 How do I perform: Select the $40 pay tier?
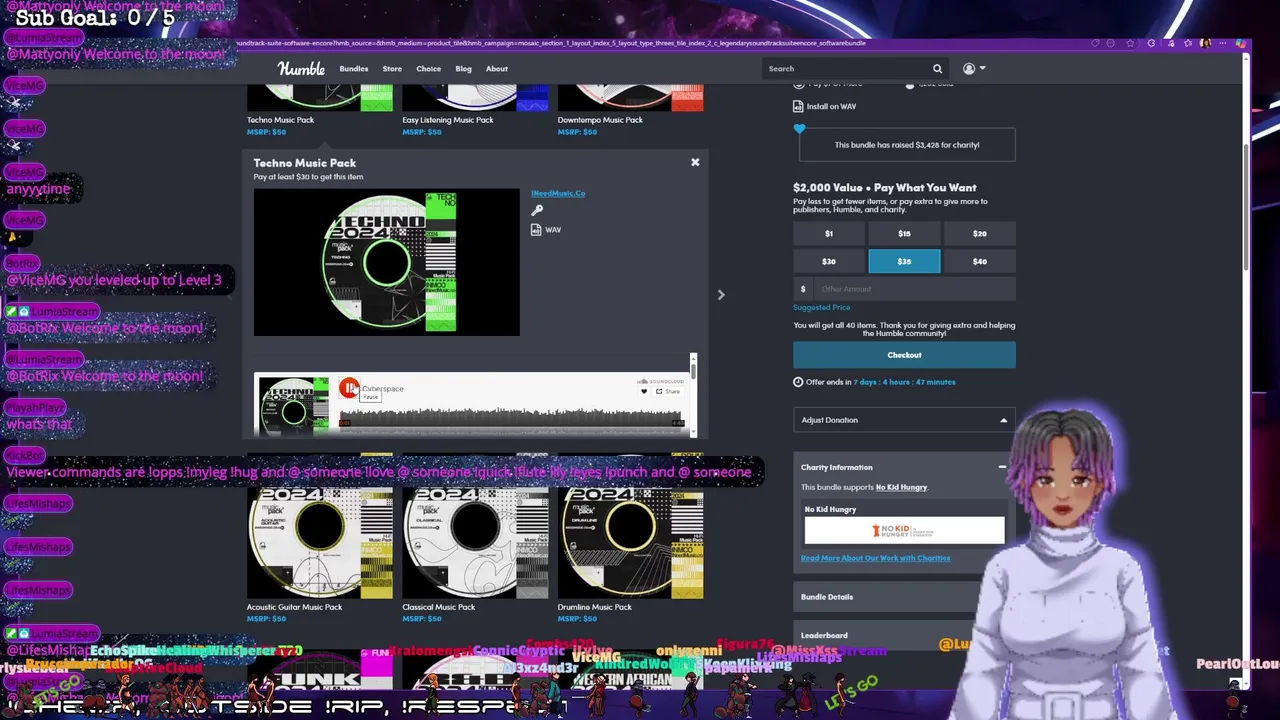(x=980, y=261)
